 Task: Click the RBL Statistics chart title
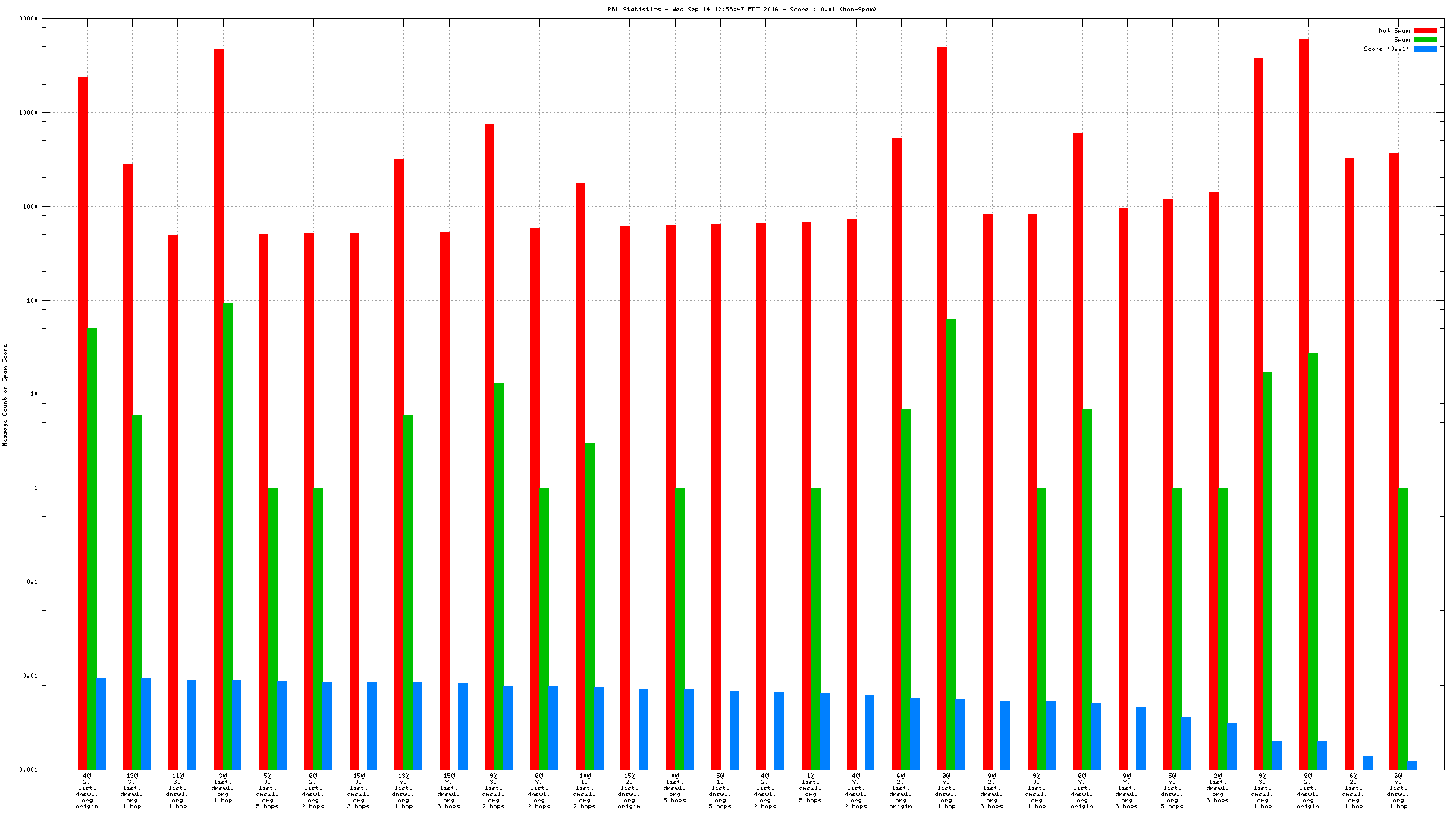coord(742,9)
